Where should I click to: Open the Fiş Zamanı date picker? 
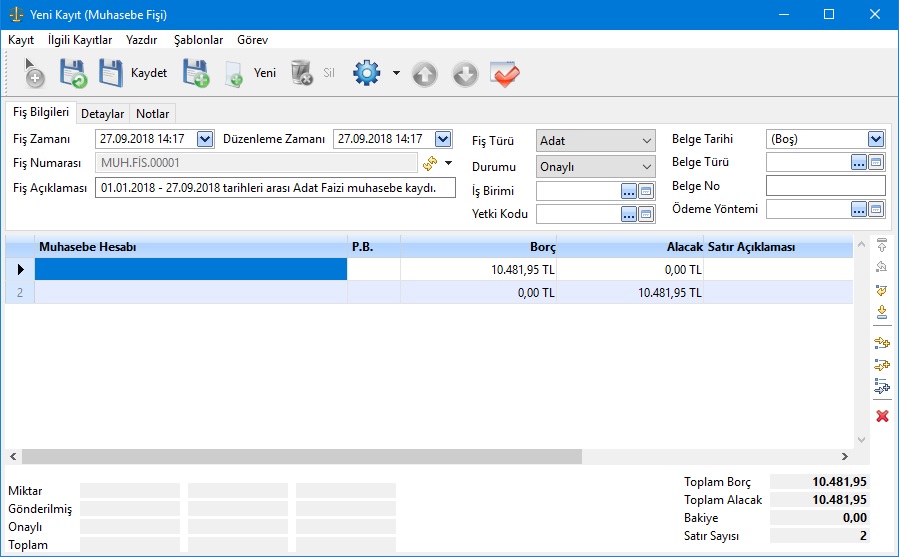click(x=205, y=139)
